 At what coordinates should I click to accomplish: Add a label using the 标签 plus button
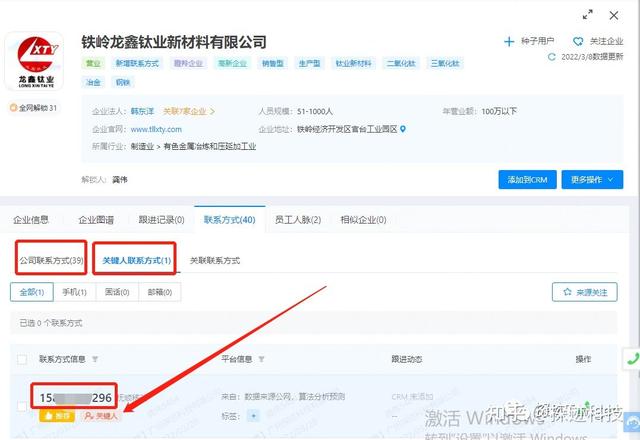pyautogui.click(x=253, y=416)
